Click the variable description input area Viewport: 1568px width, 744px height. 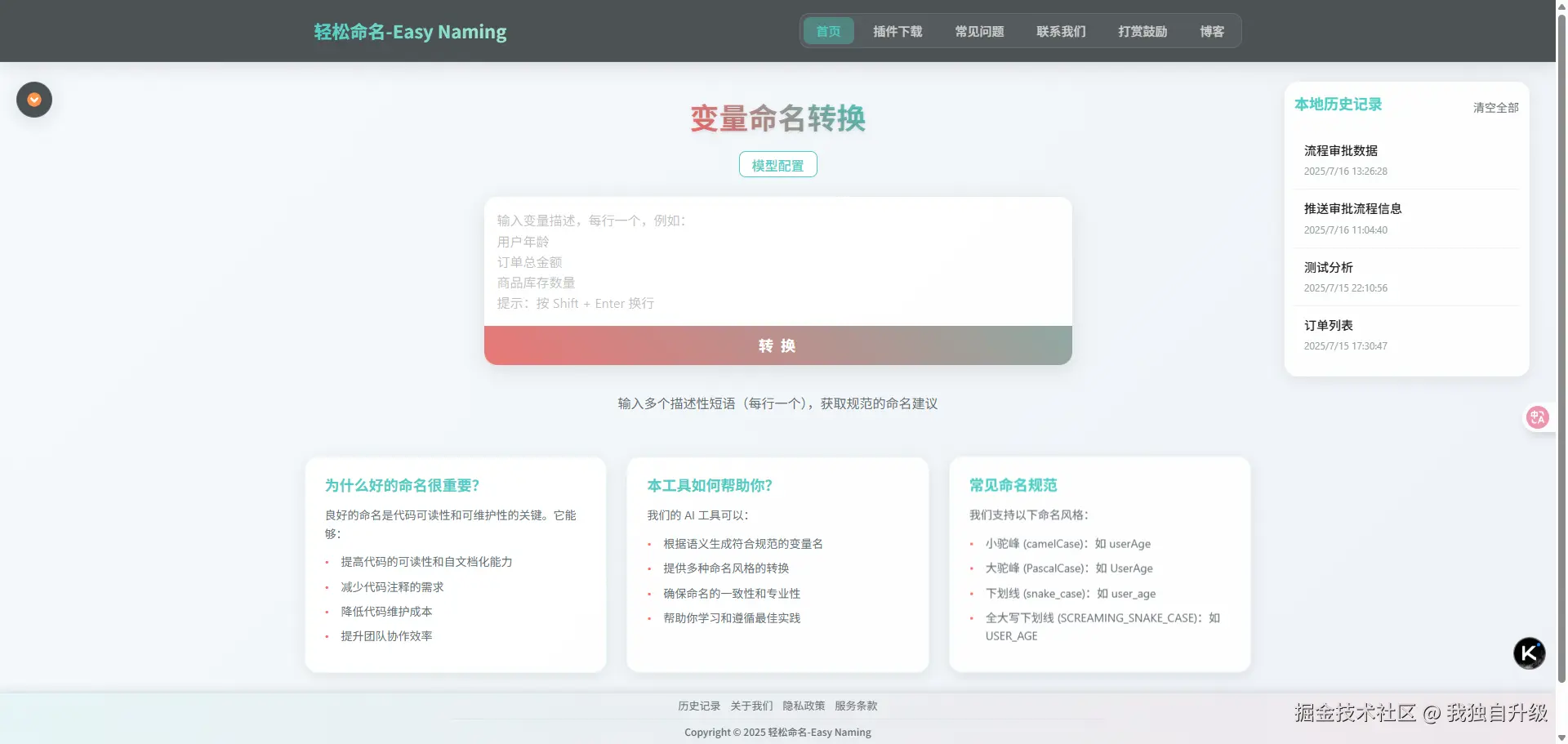click(x=777, y=261)
